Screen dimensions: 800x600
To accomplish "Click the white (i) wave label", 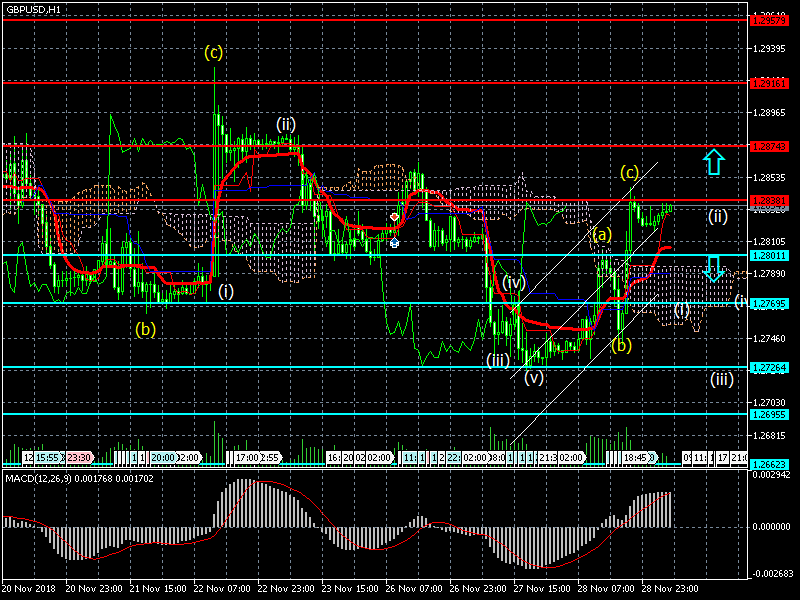I will click(226, 291).
